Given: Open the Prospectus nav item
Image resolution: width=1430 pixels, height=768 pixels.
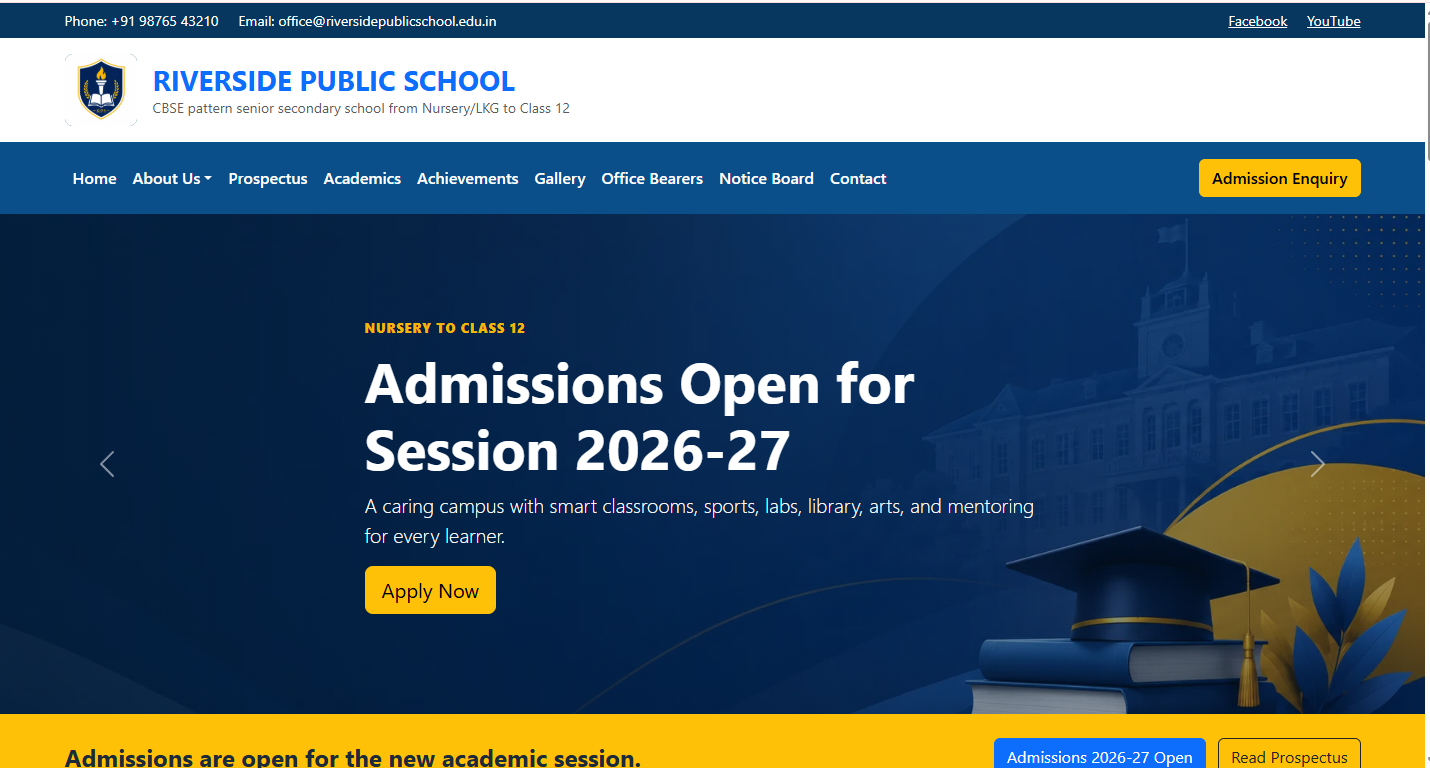Looking at the screenshot, I should coord(268,178).
